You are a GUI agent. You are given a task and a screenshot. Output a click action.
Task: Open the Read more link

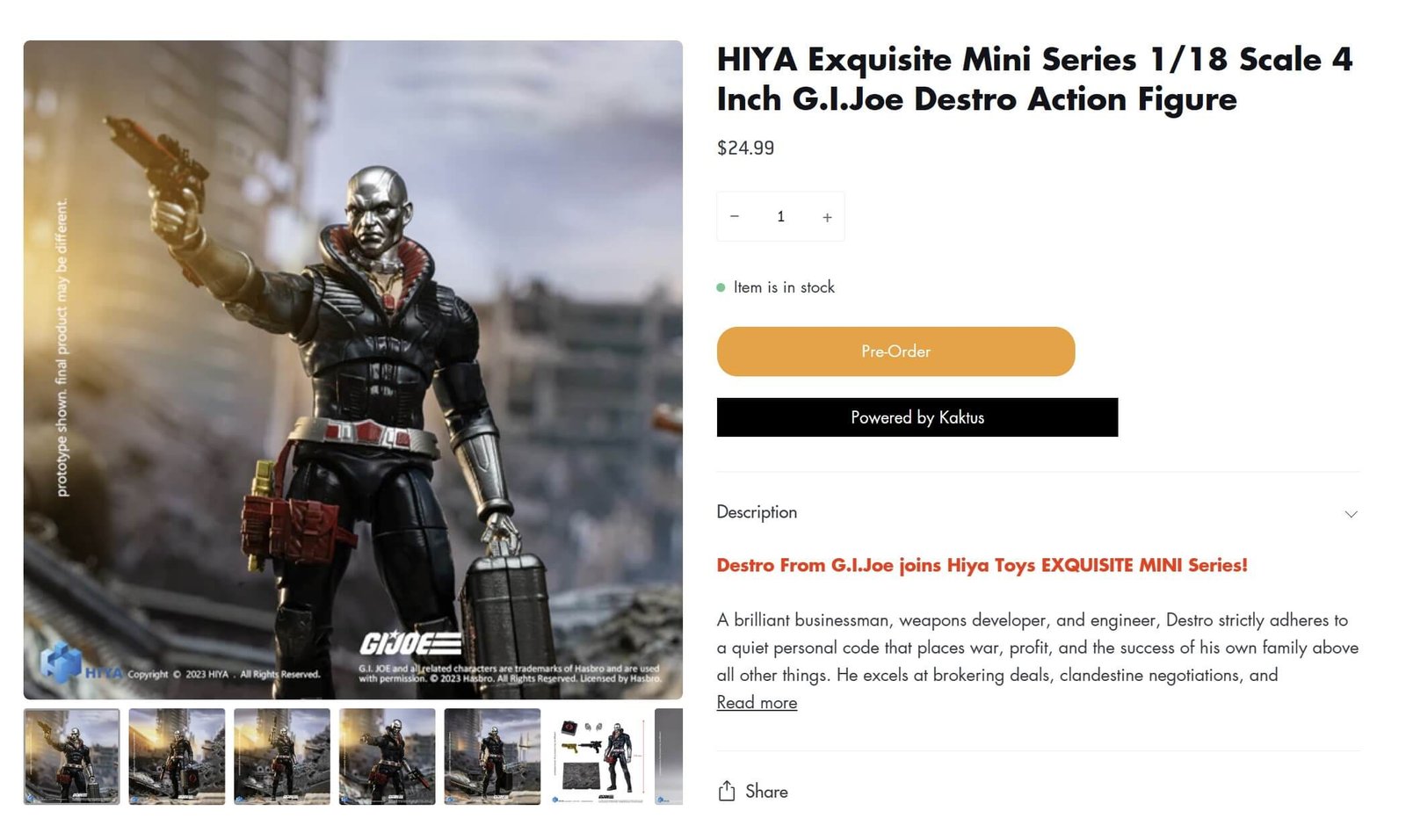click(757, 703)
